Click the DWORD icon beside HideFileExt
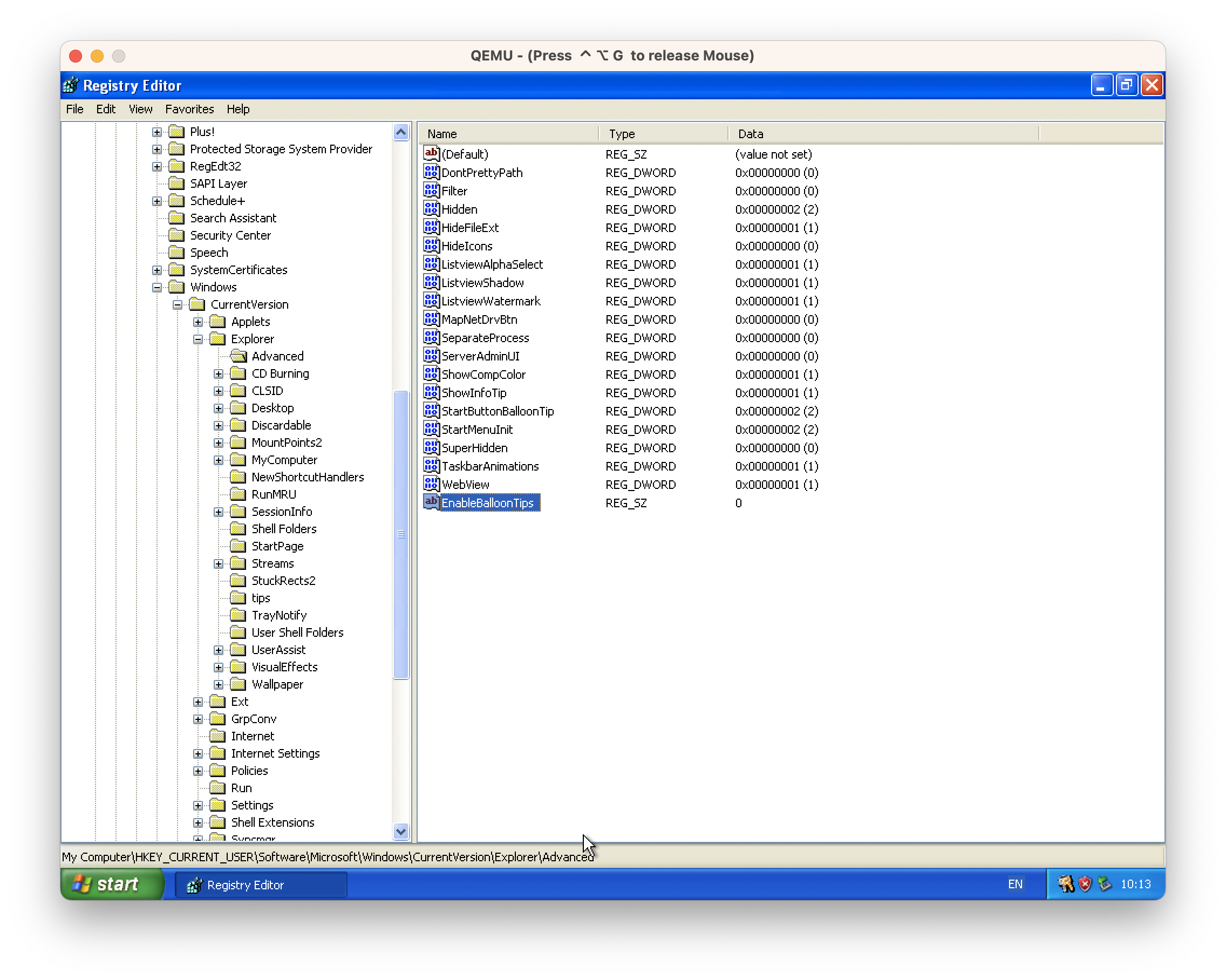Viewport: 1226px width, 980px height. click(431, 227)
